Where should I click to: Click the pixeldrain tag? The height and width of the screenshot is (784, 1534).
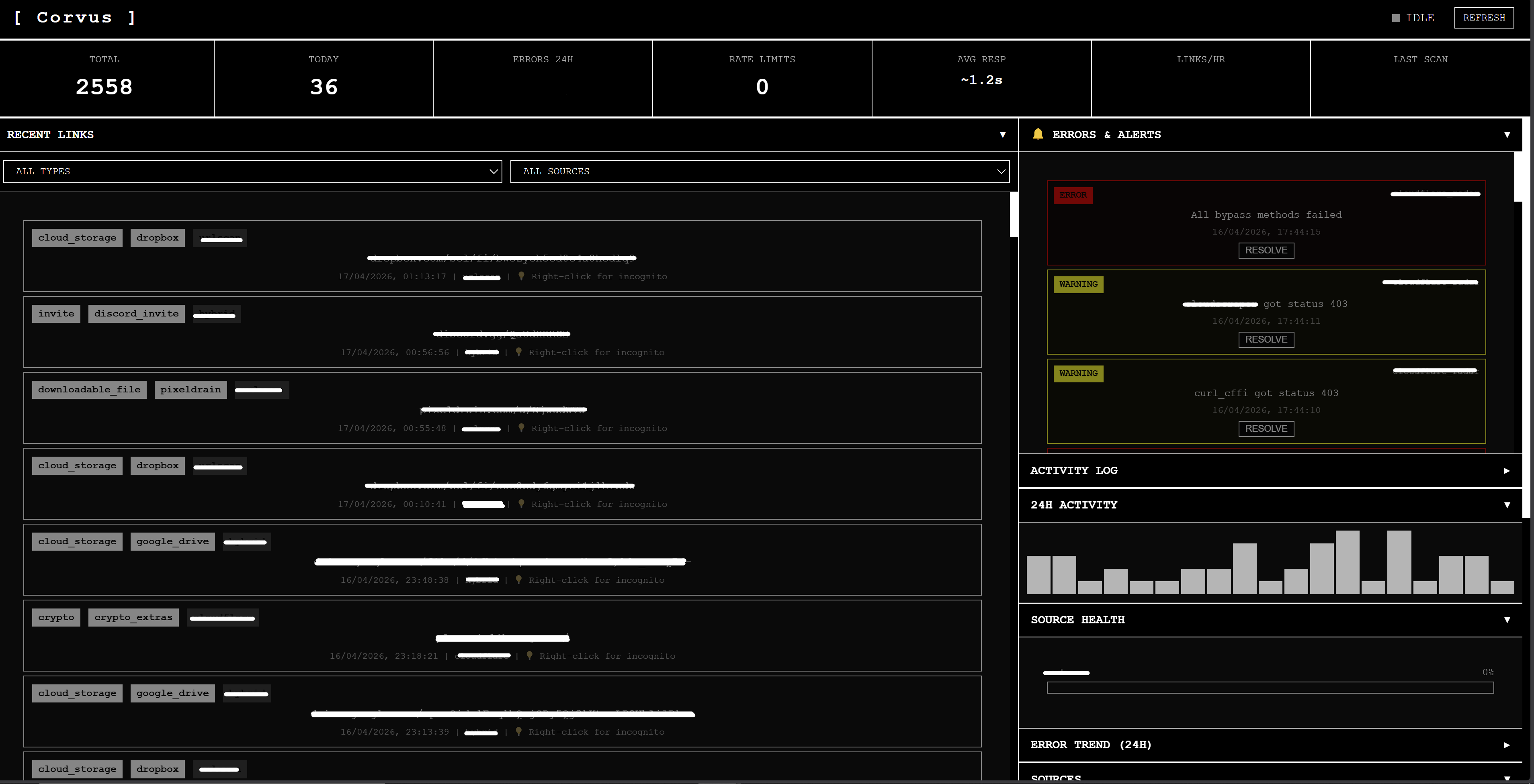click(x=190, y=390)
